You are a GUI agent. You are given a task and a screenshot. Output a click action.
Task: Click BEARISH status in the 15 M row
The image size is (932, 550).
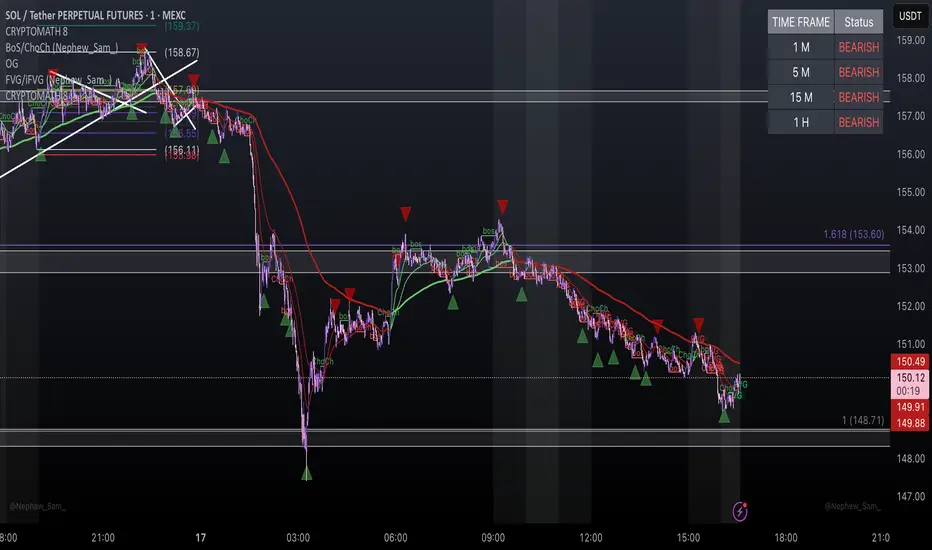[x=859, y=97]
